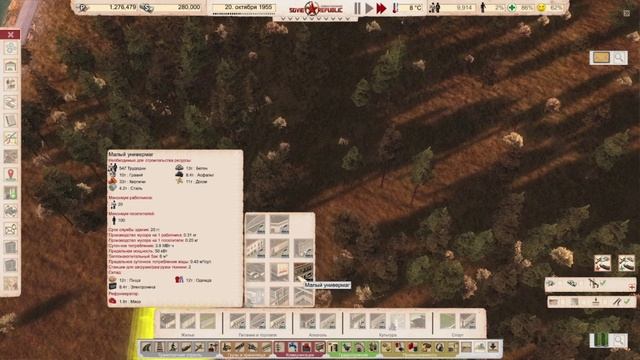Screen dimensions: 640x360
Task: Open the green book icon at bottom right
Action: click(600, 340)
